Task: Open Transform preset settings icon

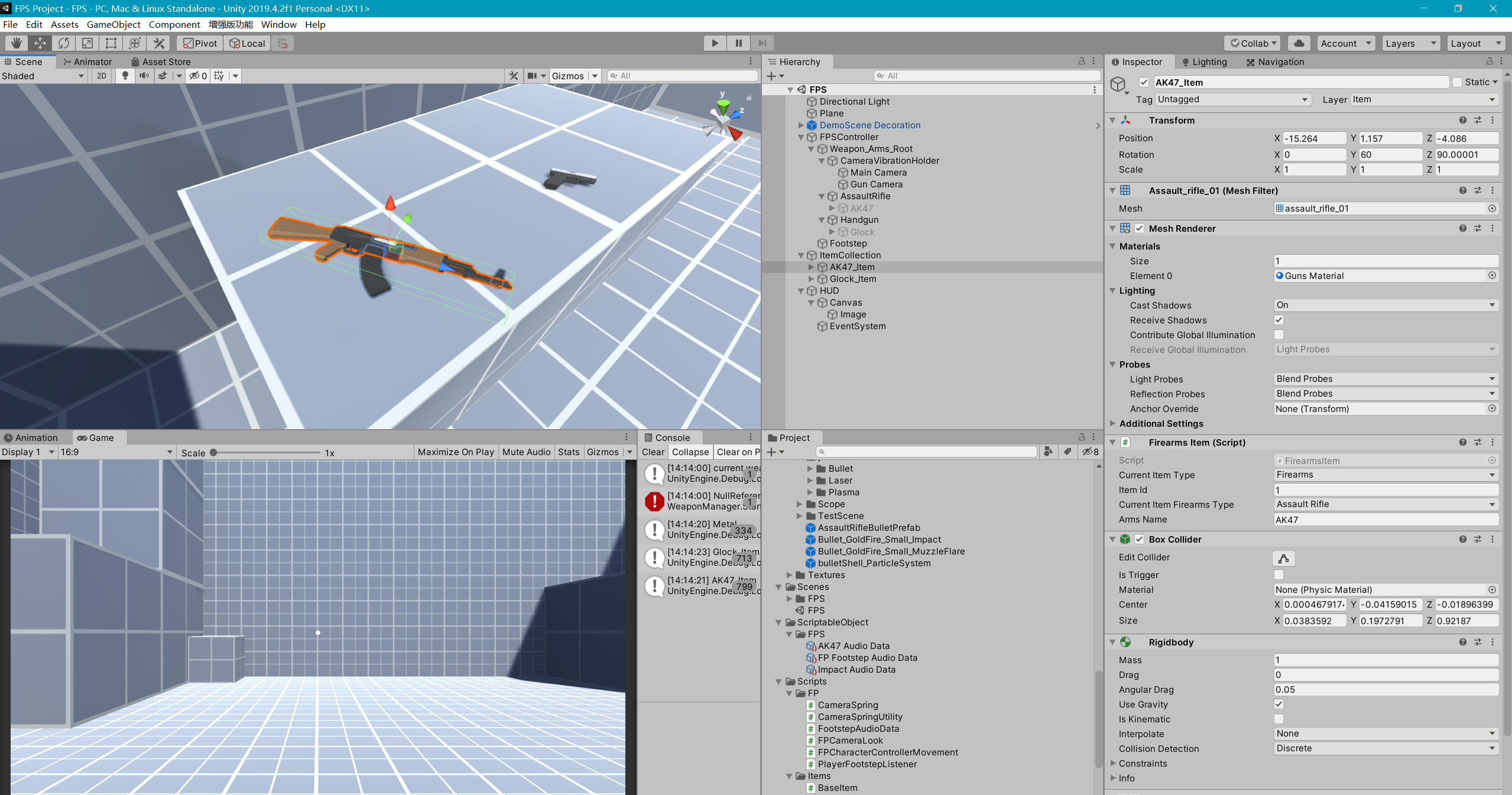Action: [1478, 120]
